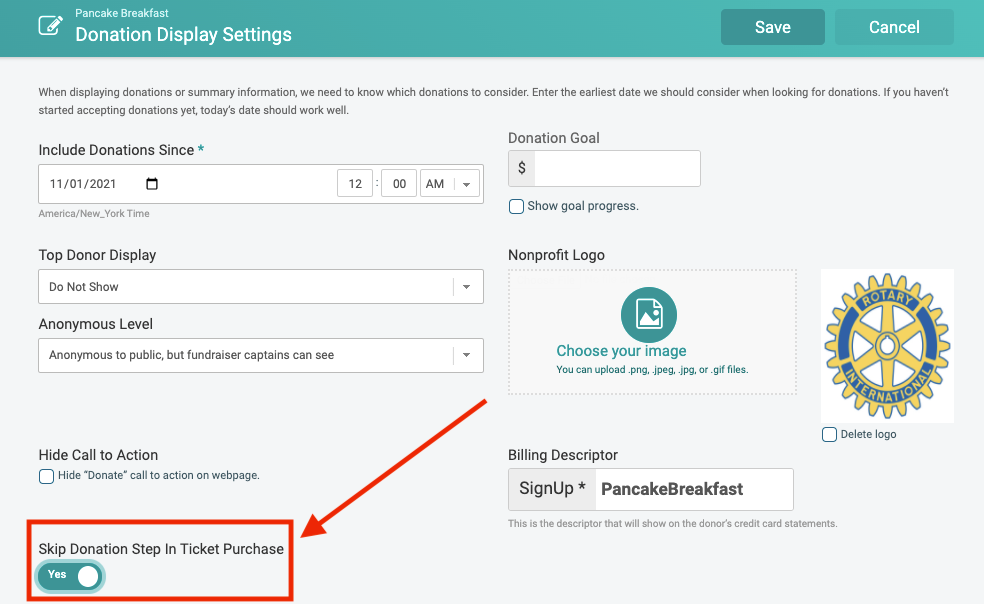Check the Show goal progress box

point(516,207)
